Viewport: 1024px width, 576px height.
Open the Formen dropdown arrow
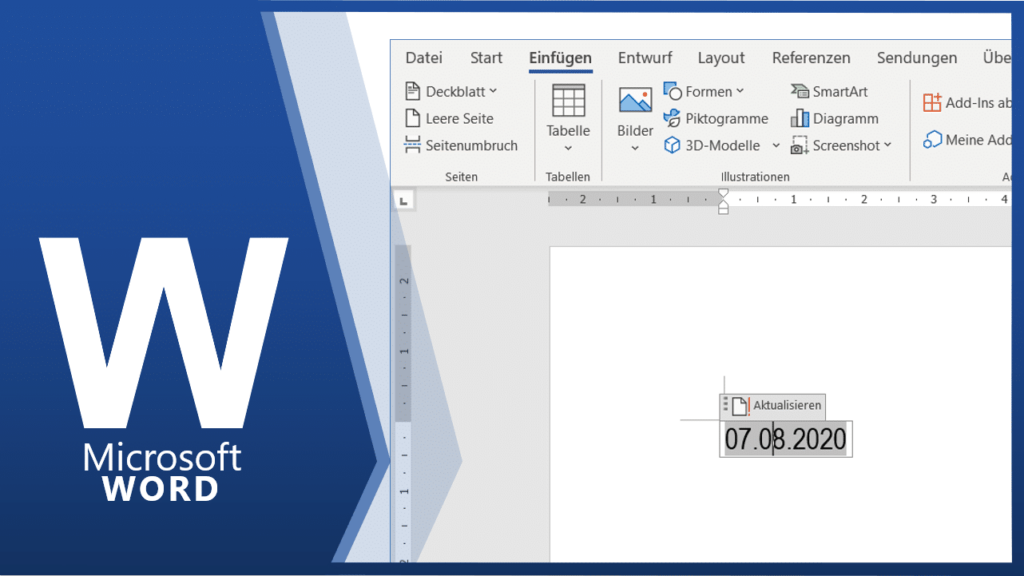pos(740,91)
